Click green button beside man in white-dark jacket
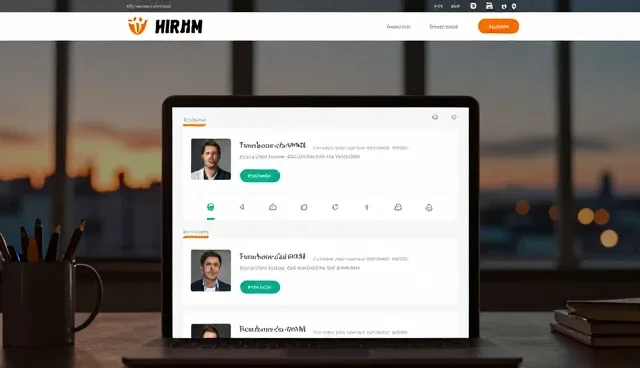Image resolution: width=640 pixels, height=368 pixels. tap(260, 176)
